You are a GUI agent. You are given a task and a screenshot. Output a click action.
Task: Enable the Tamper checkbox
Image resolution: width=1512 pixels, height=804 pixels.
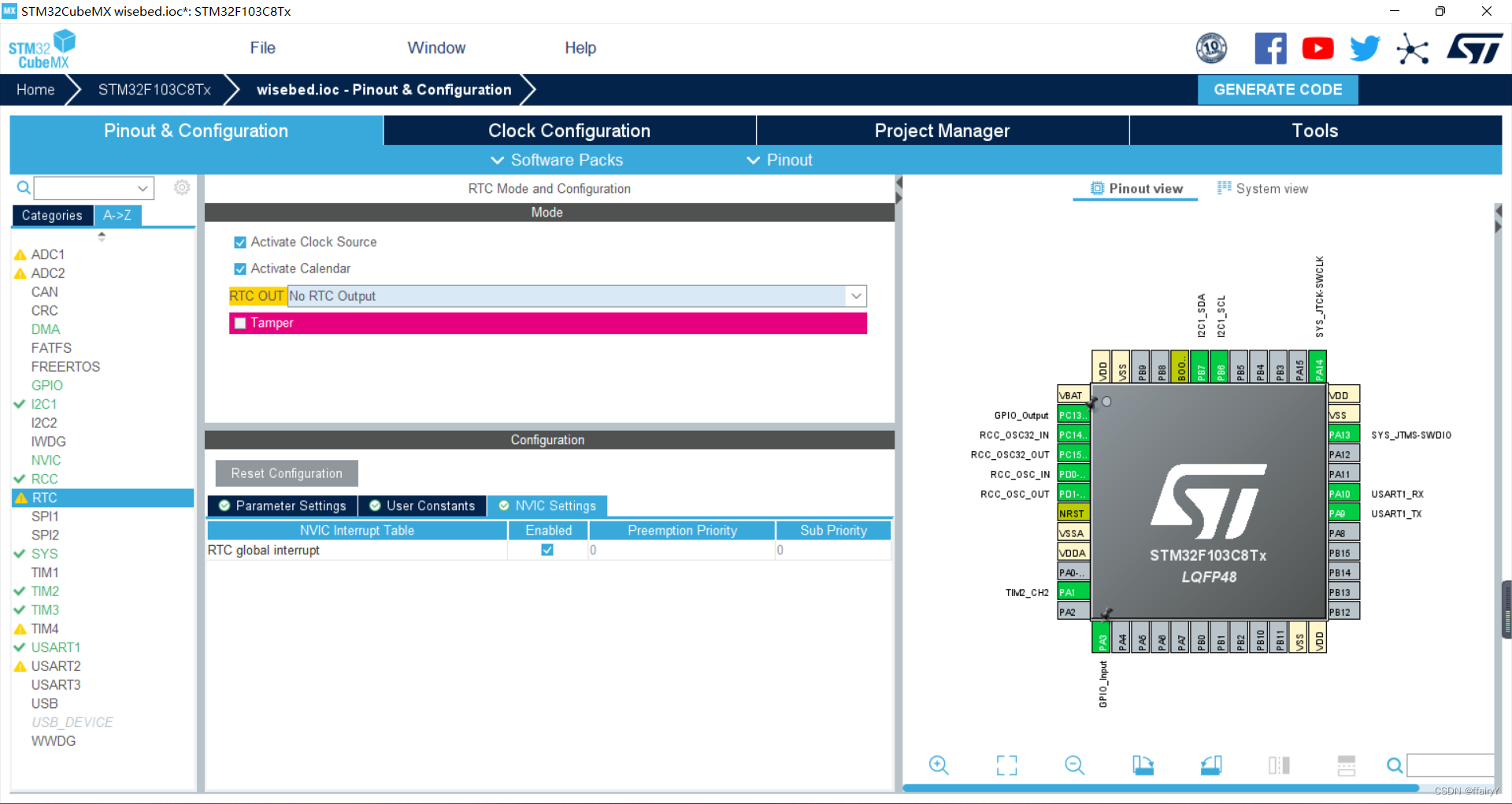[x=240, y=323]
